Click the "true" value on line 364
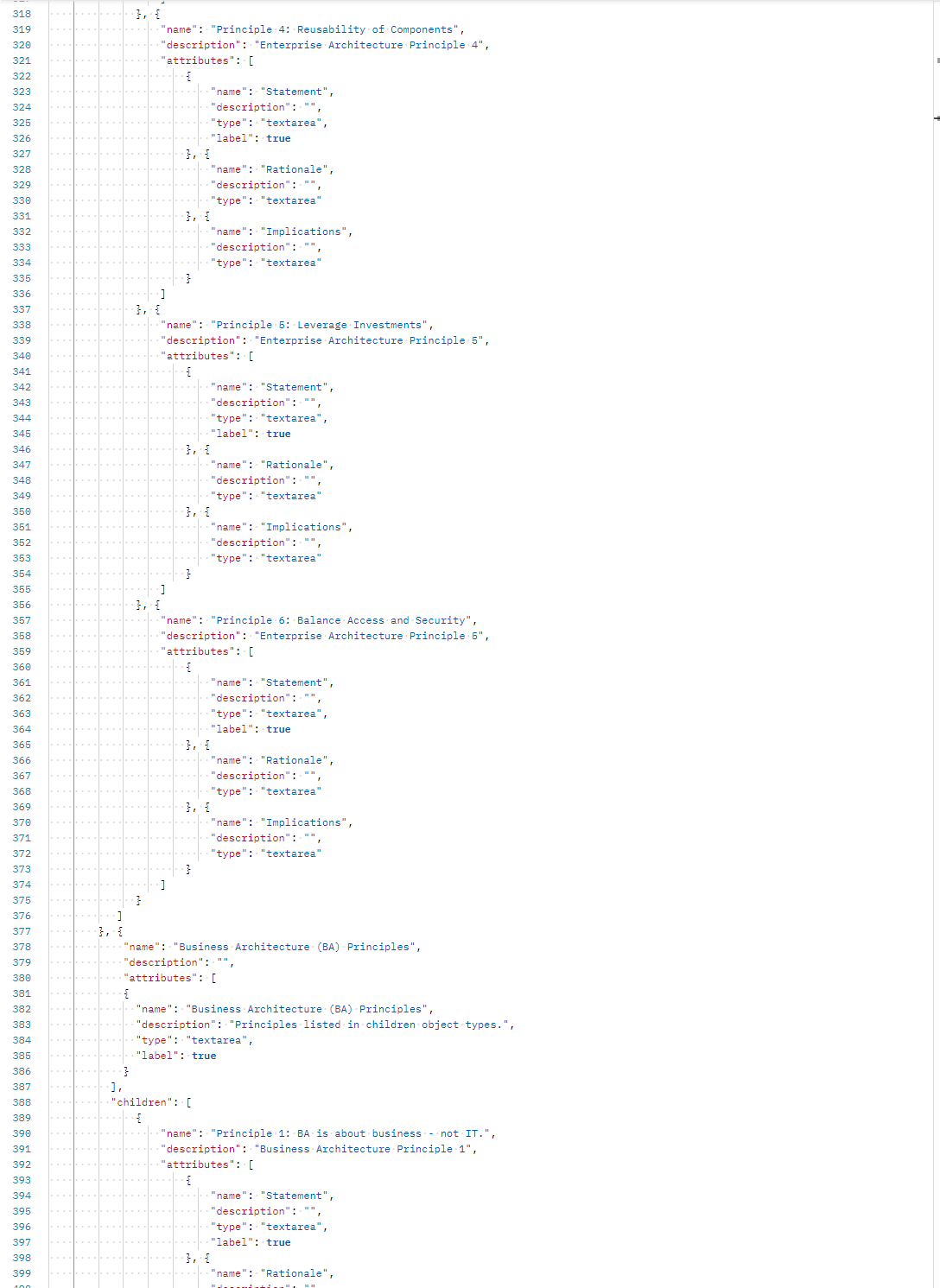This screenshot has width=940, height=1288. (x=278, y=729)
